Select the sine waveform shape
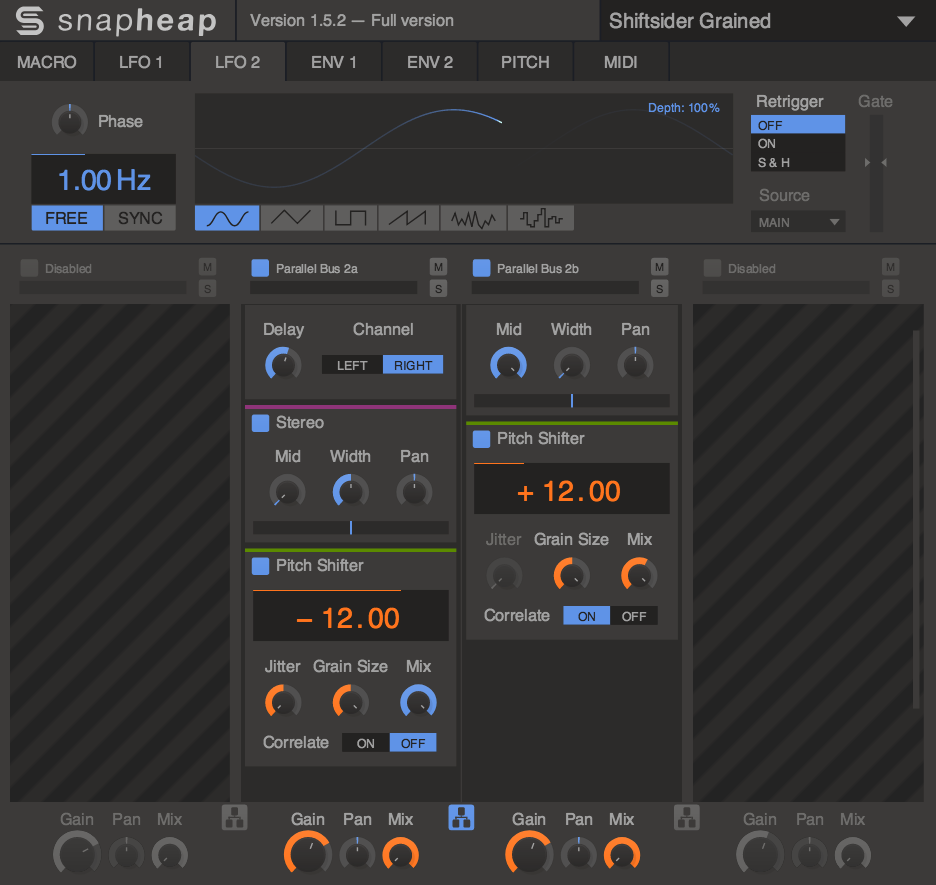Viewport: 936px width, 885px height. pyautogui.click(x=227, y=218)
